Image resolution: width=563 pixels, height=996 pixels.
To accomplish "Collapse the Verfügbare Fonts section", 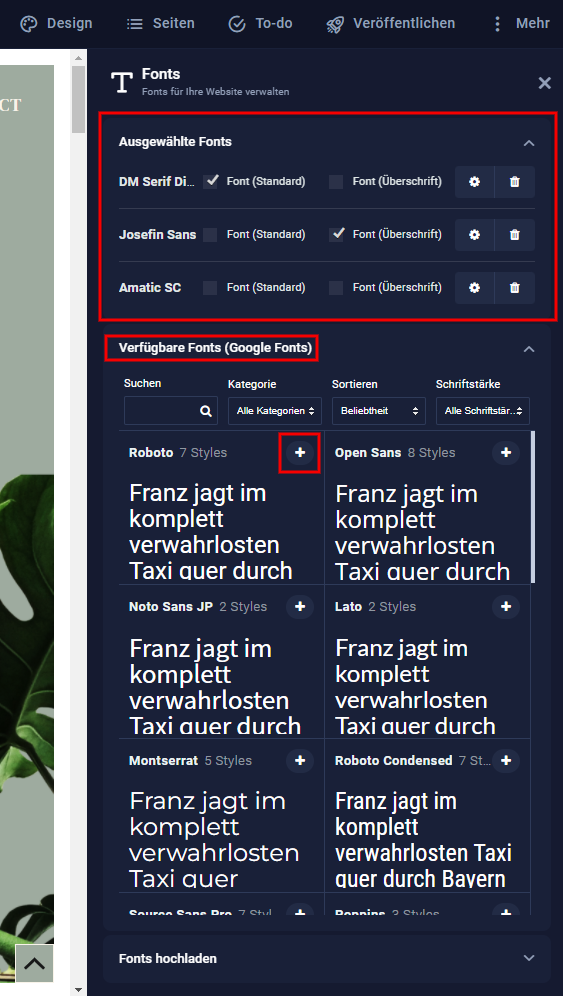I will point(529,349).
